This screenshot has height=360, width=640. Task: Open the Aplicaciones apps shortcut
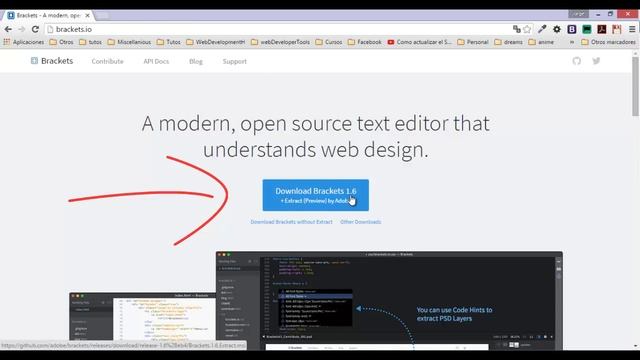pyautogui.click(x=23, y=42)
